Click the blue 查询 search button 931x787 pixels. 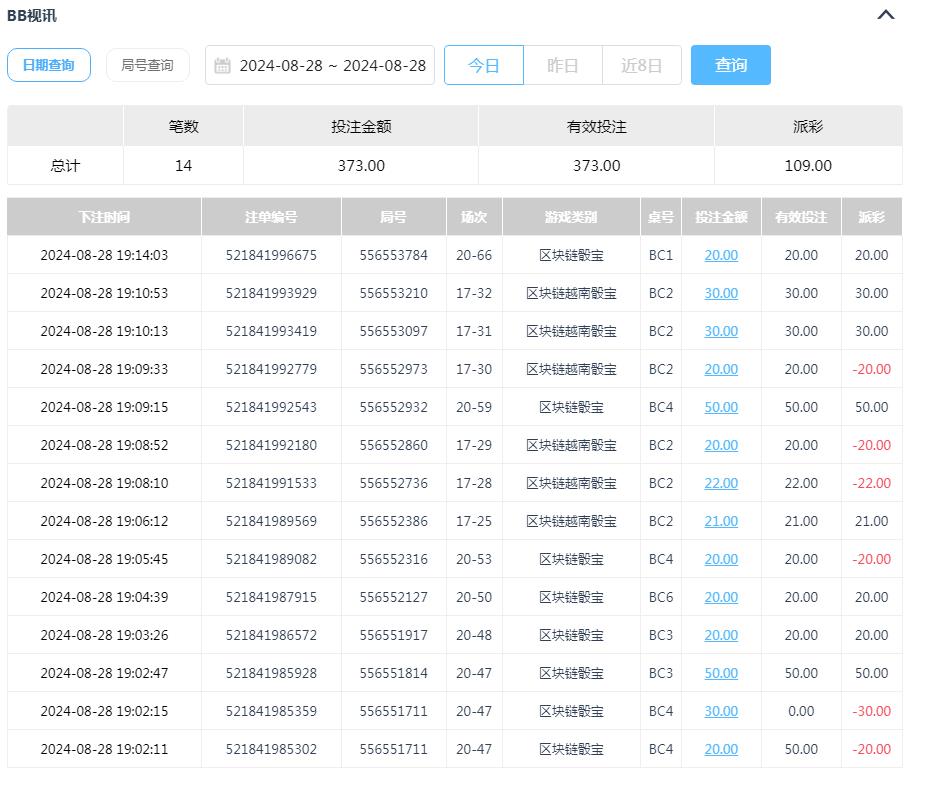(731, 65)
